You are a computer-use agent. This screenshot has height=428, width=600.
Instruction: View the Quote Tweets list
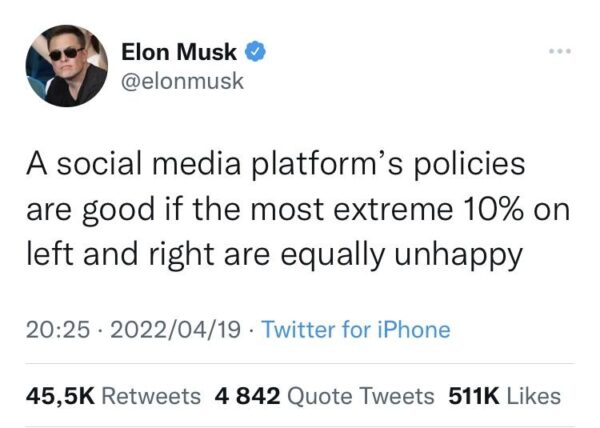pos(360,395)
